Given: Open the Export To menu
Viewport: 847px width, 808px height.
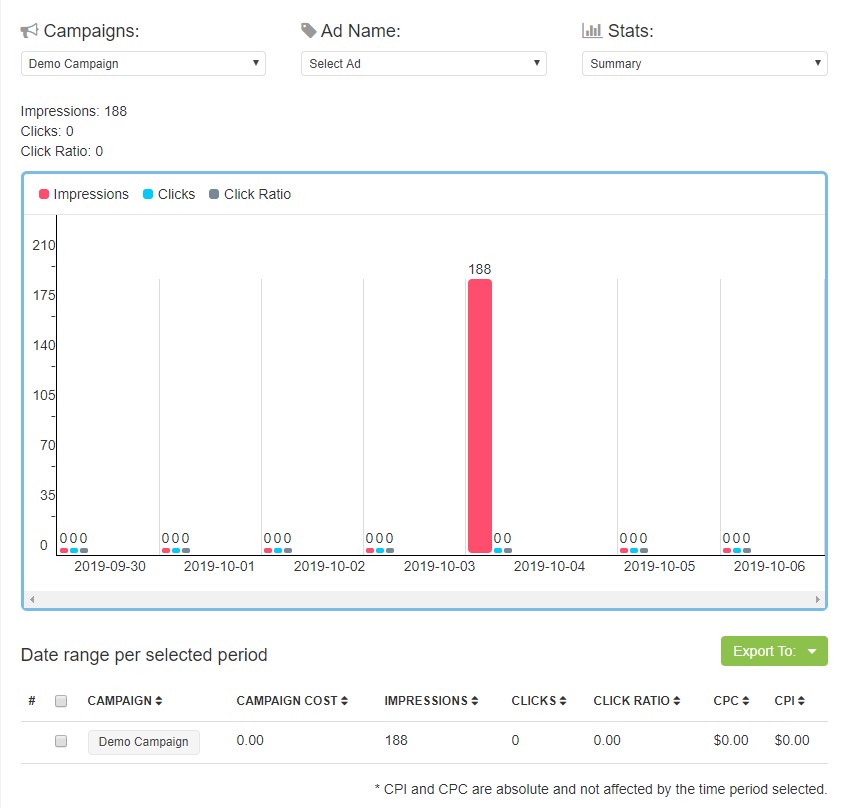Looking at the screenshot, I should [x=773, y=651].
